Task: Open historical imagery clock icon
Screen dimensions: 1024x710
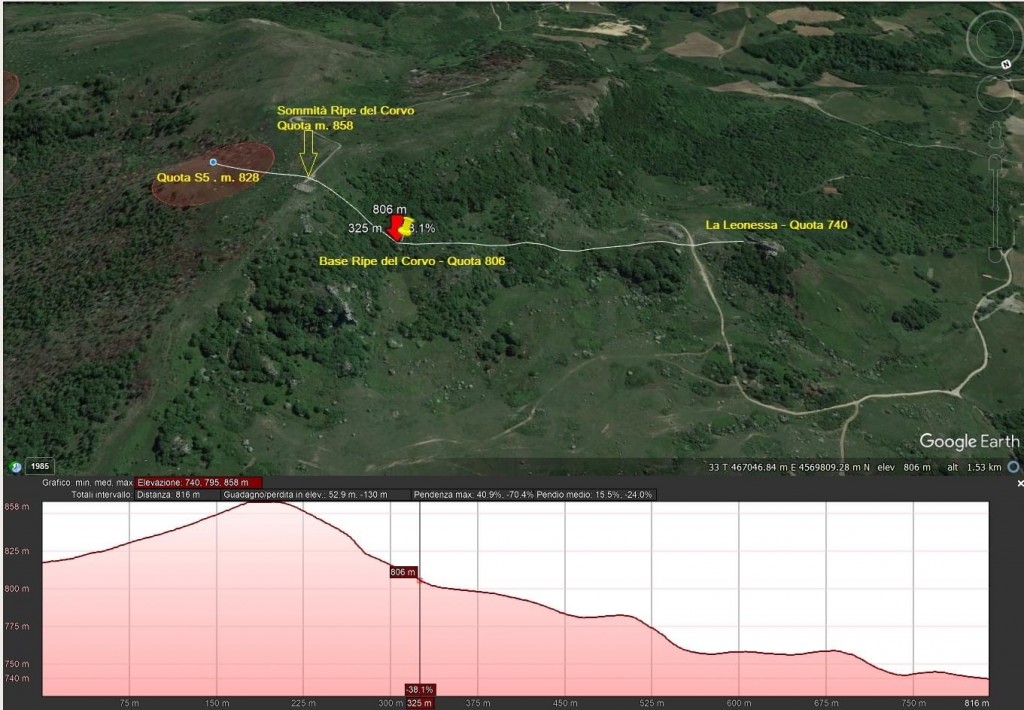Action: (15, 466)
